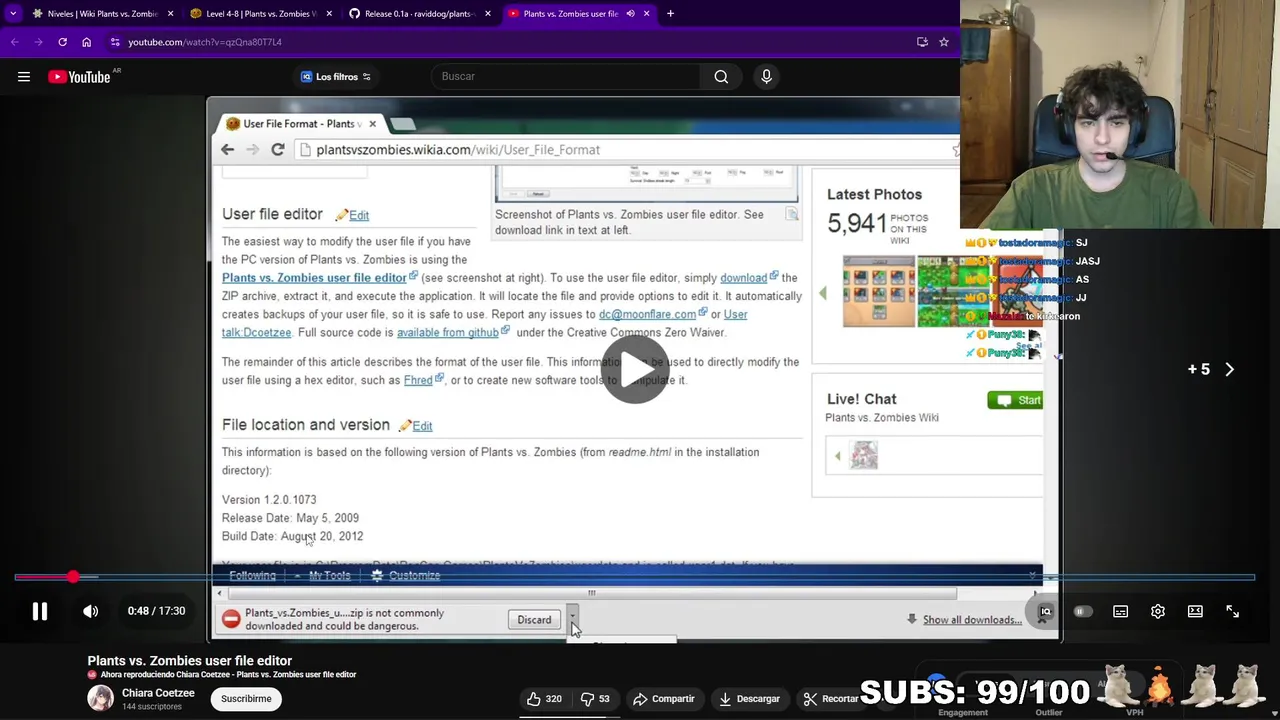Mute the video player volume
The height and width of the screenshot is (720, 1280).
91,611
